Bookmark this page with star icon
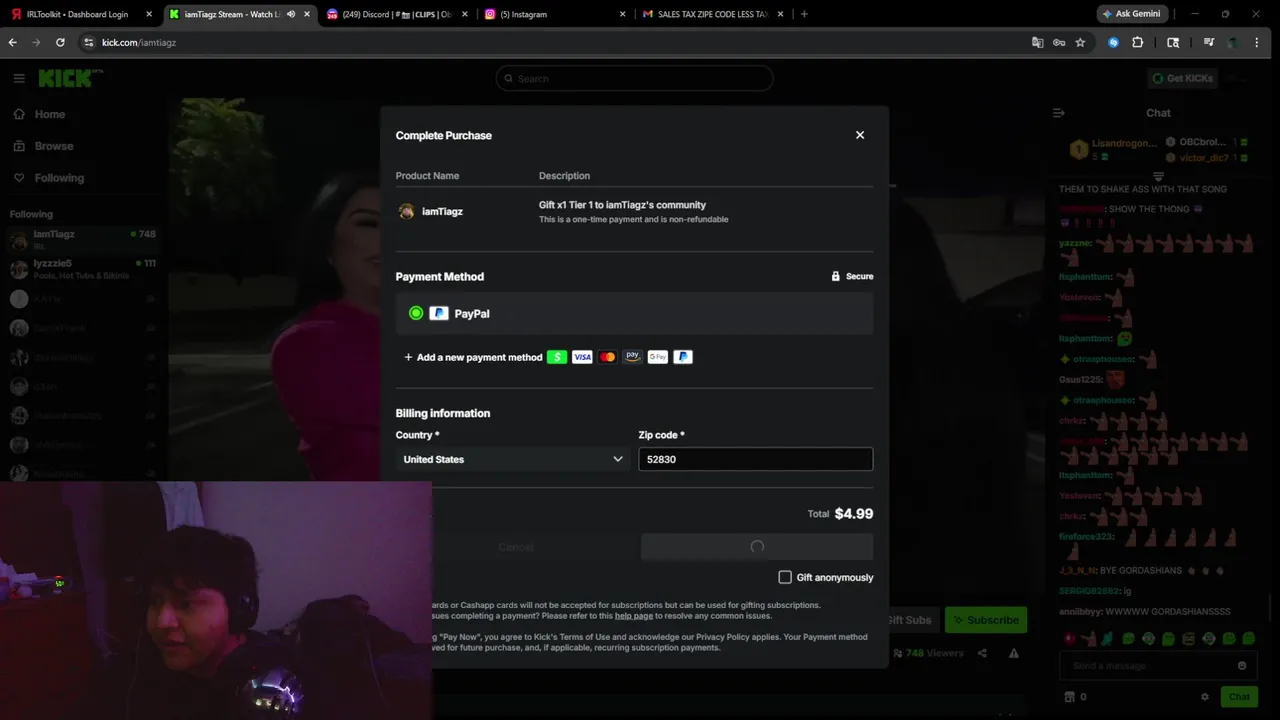The width and height of the screenshot is (1280, 720). (1080, 43)
